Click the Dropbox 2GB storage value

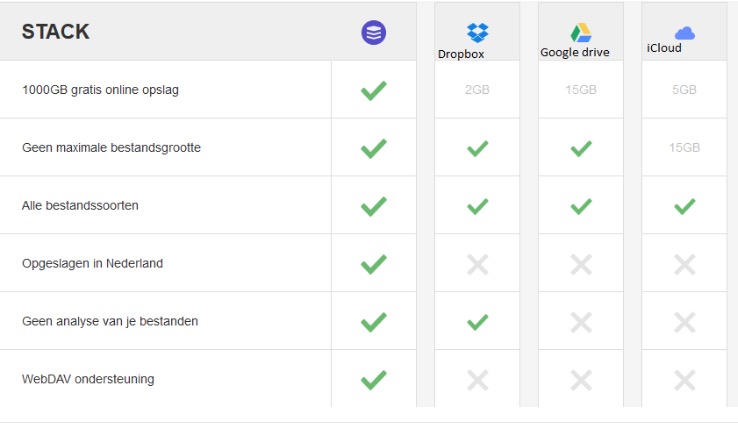point(477,89)
